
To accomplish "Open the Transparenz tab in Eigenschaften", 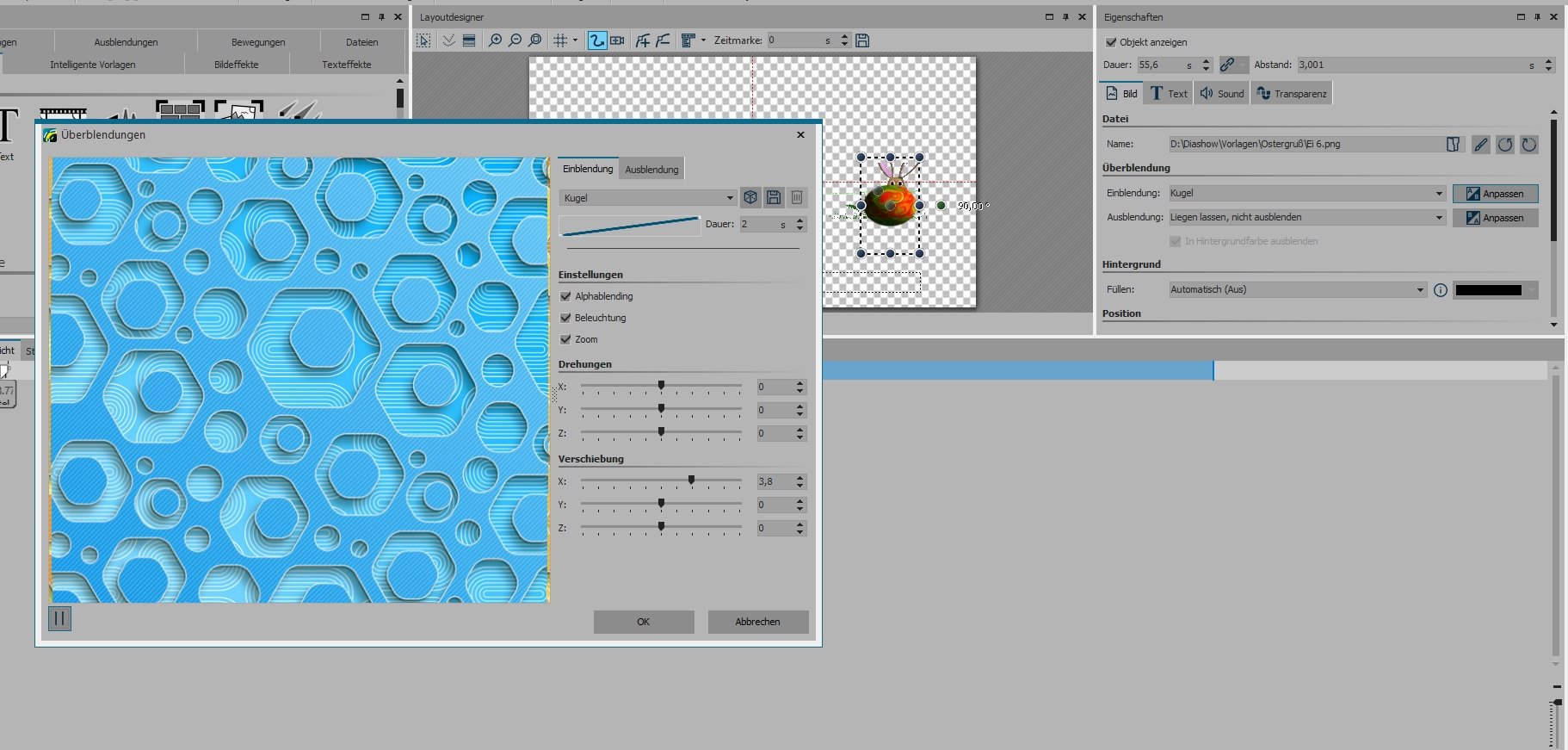I will point(1292,94).
